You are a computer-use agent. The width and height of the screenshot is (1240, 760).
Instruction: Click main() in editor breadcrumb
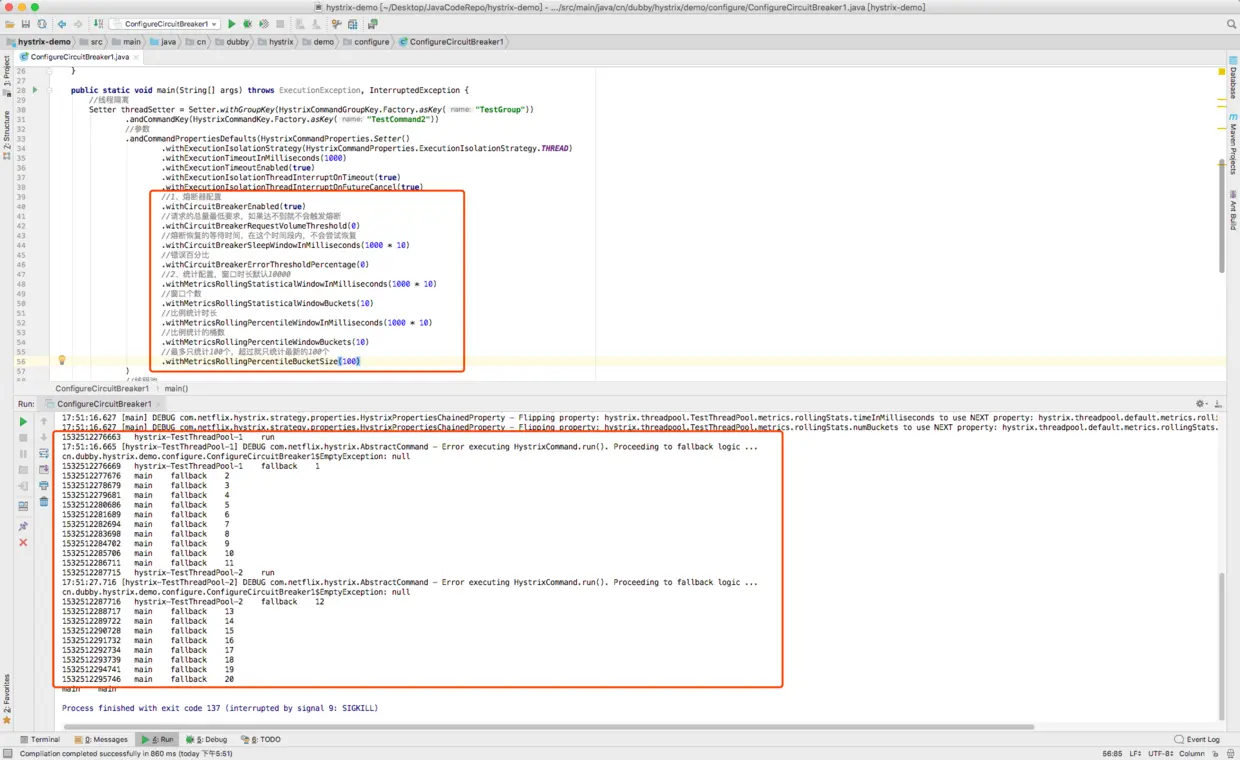pyautogui.click(x=176, y=388)
